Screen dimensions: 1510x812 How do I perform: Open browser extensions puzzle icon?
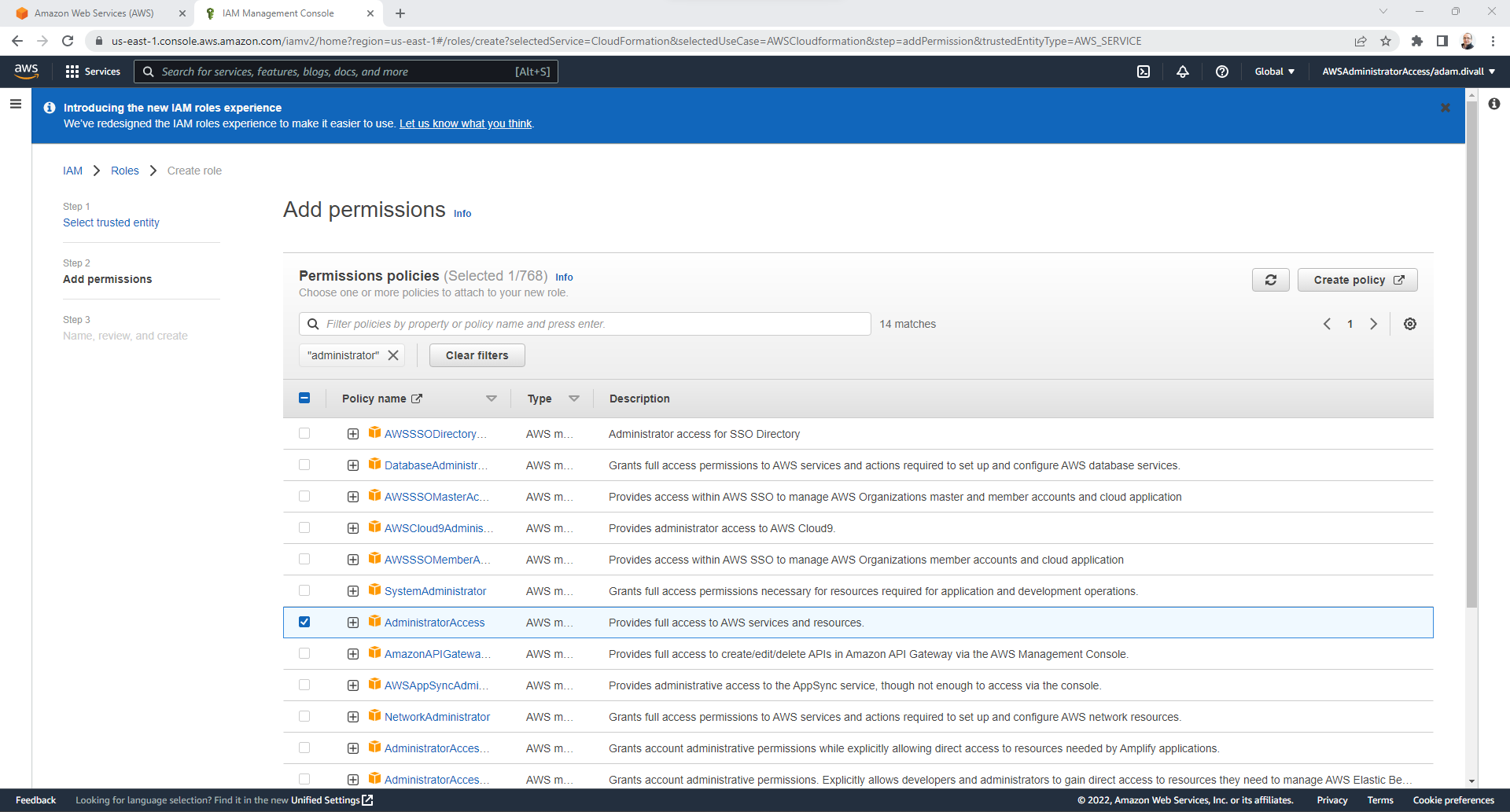(1417, 41)
